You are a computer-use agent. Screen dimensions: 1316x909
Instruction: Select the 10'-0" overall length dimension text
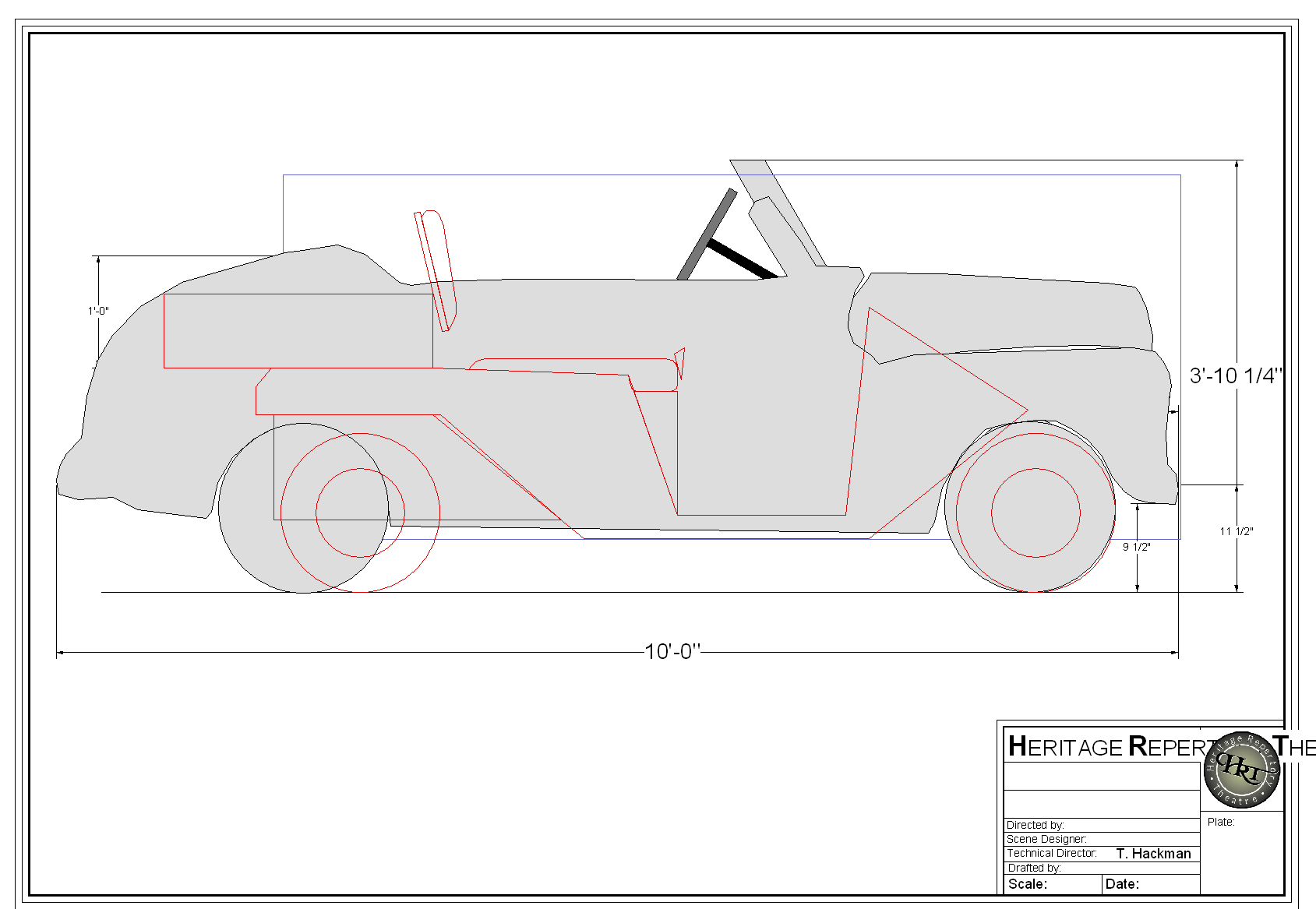672,651
